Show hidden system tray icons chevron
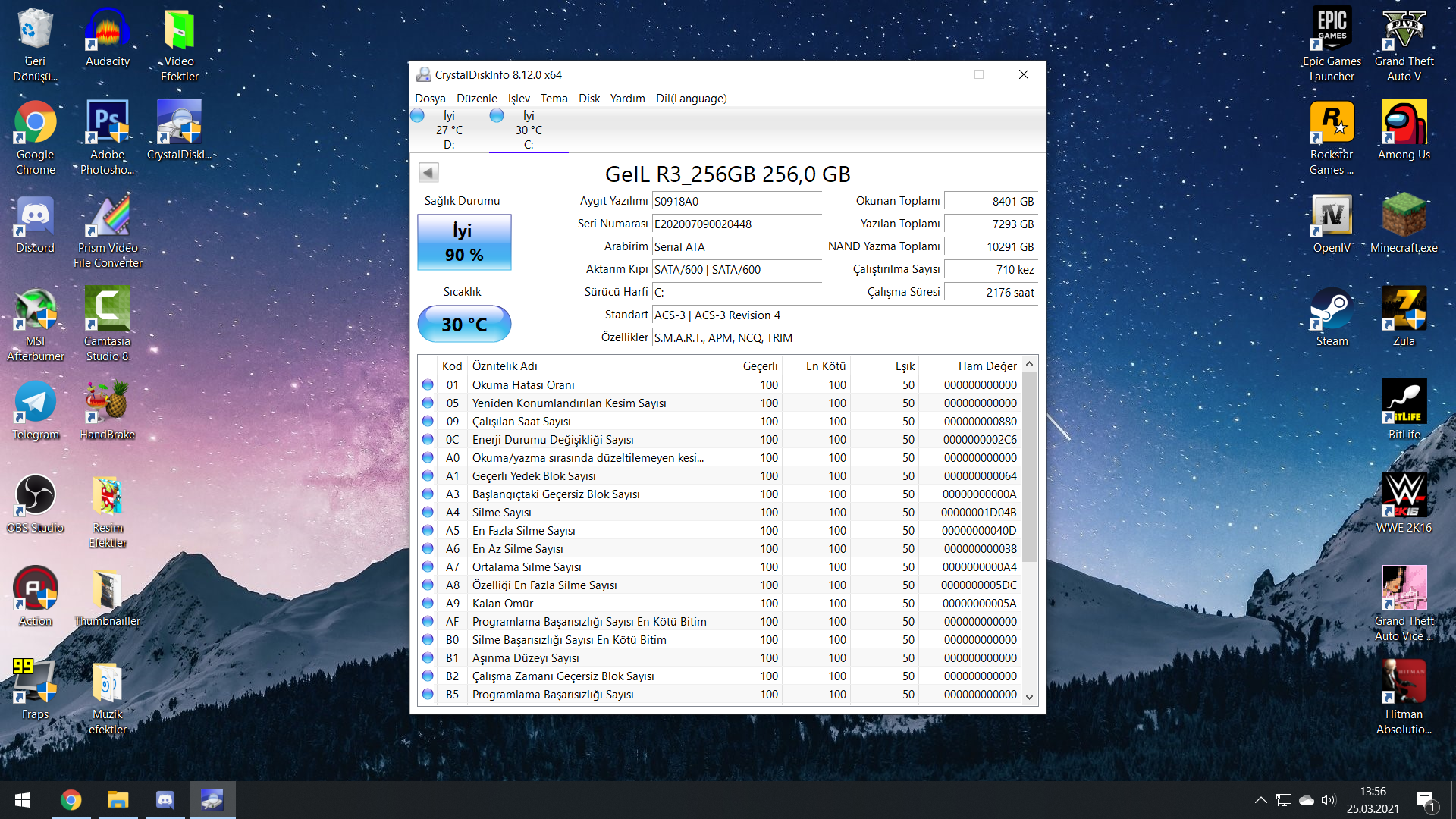This screenshot has width=1456, height=819. tap(1260, 800)
